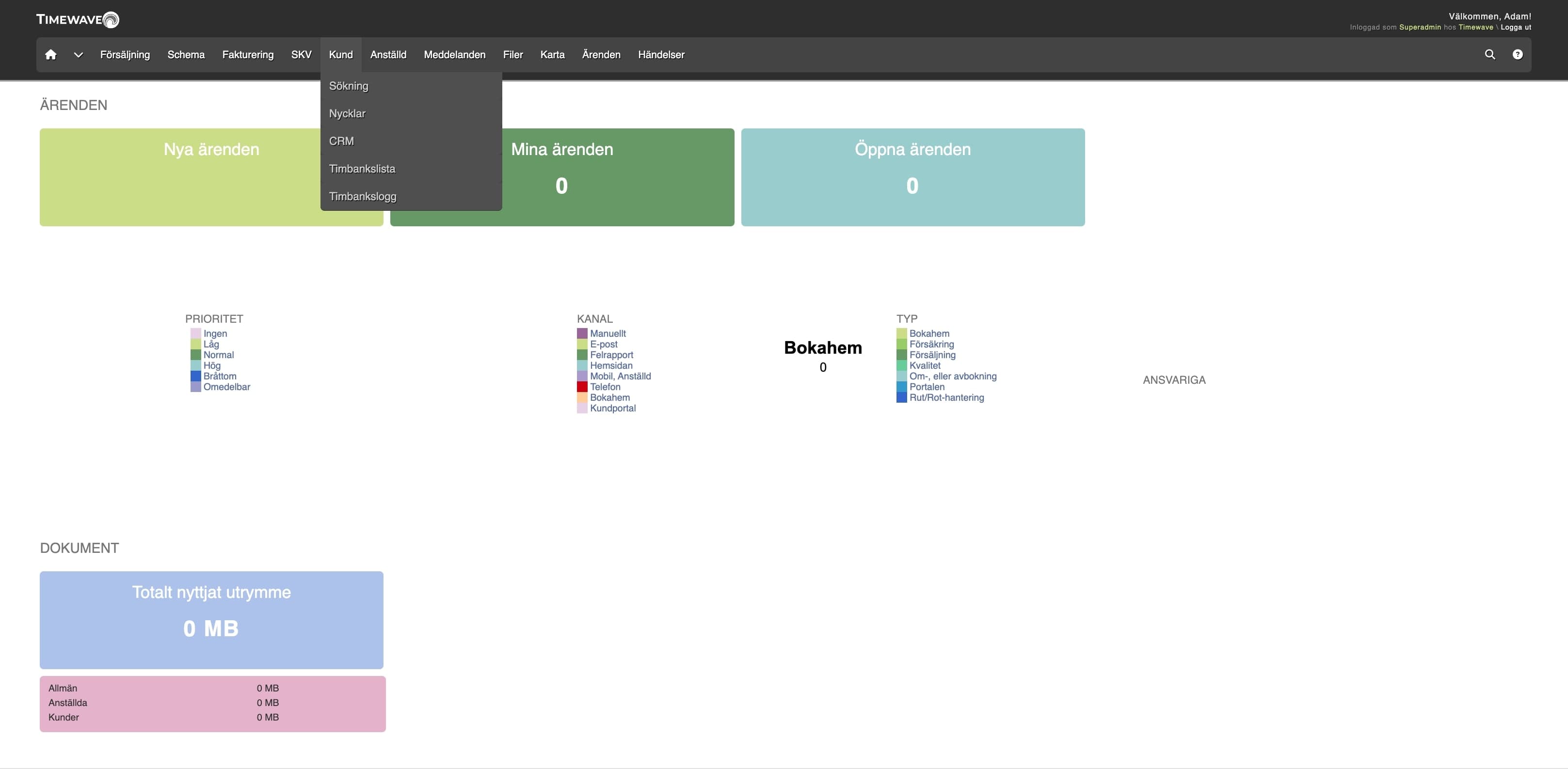Viewport: 1568px width, 769px height.
Task: Click the E-post channel legend label
Action: tap(604, 345)
